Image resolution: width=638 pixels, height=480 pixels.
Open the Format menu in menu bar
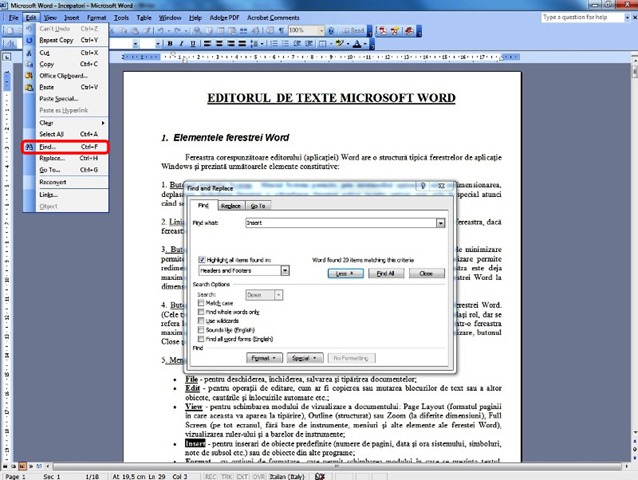96,17
